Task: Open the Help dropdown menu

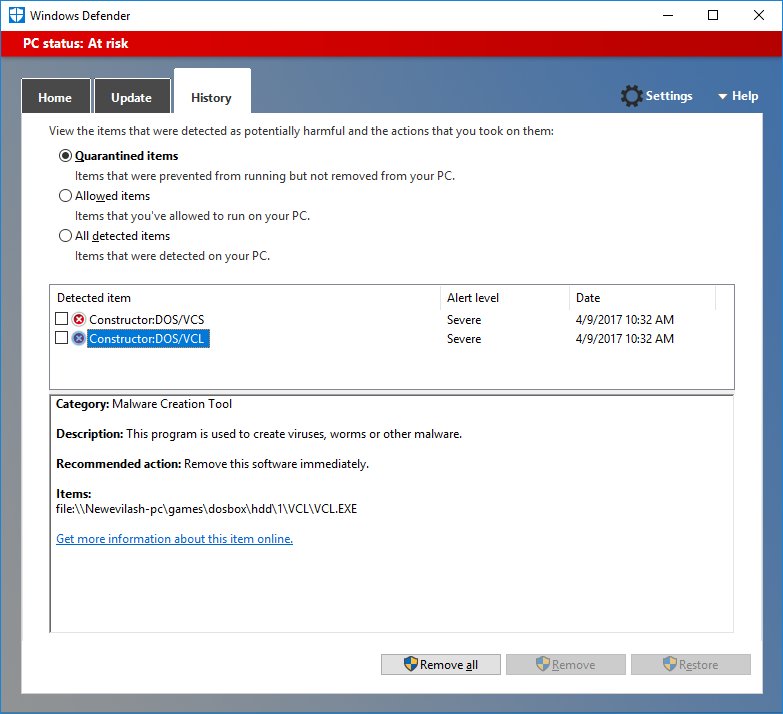Action: pos(738,96)
